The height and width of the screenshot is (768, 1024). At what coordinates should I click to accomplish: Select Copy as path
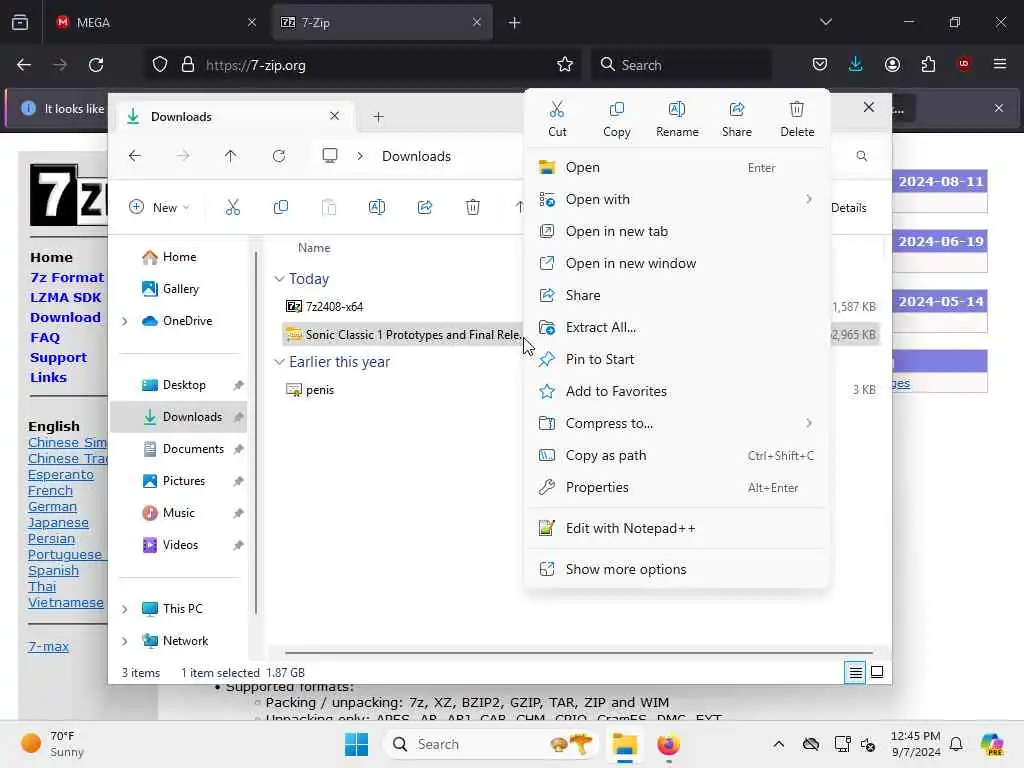[x=677, y=455]
